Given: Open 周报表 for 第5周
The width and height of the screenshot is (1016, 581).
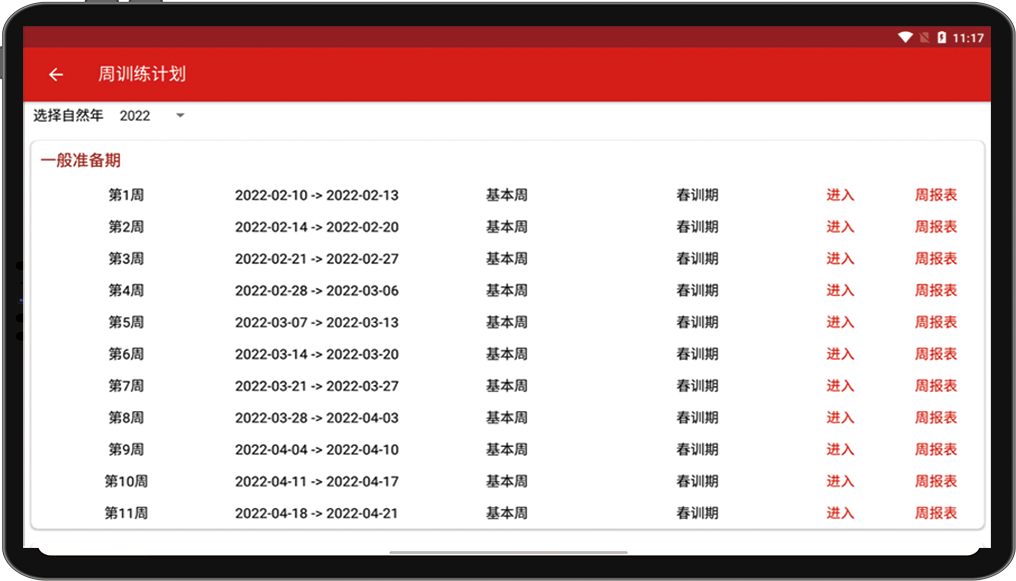Looking at the screenshot, I should (936, 322).
